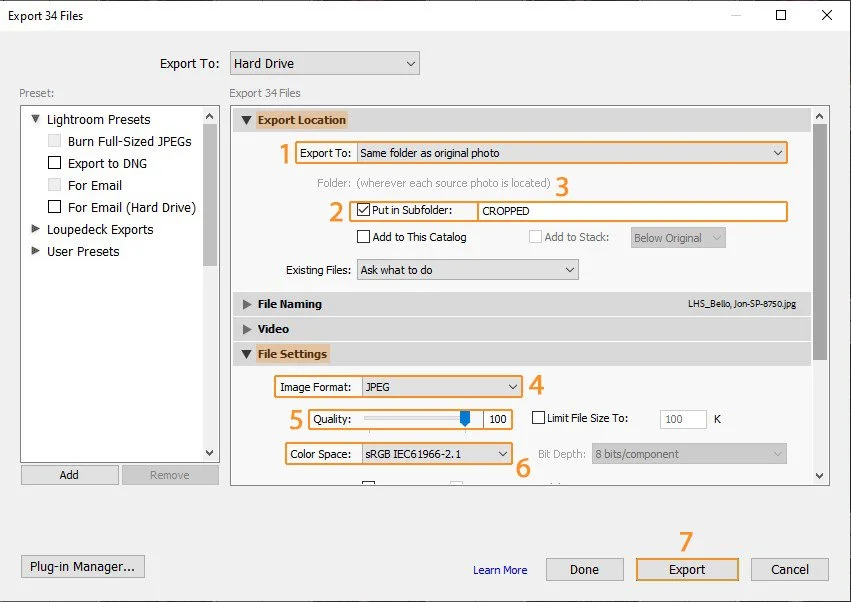Click the Export button
The width and height of the screenshot is (851, 602).
pyautogui.click(x=687, y=569)
